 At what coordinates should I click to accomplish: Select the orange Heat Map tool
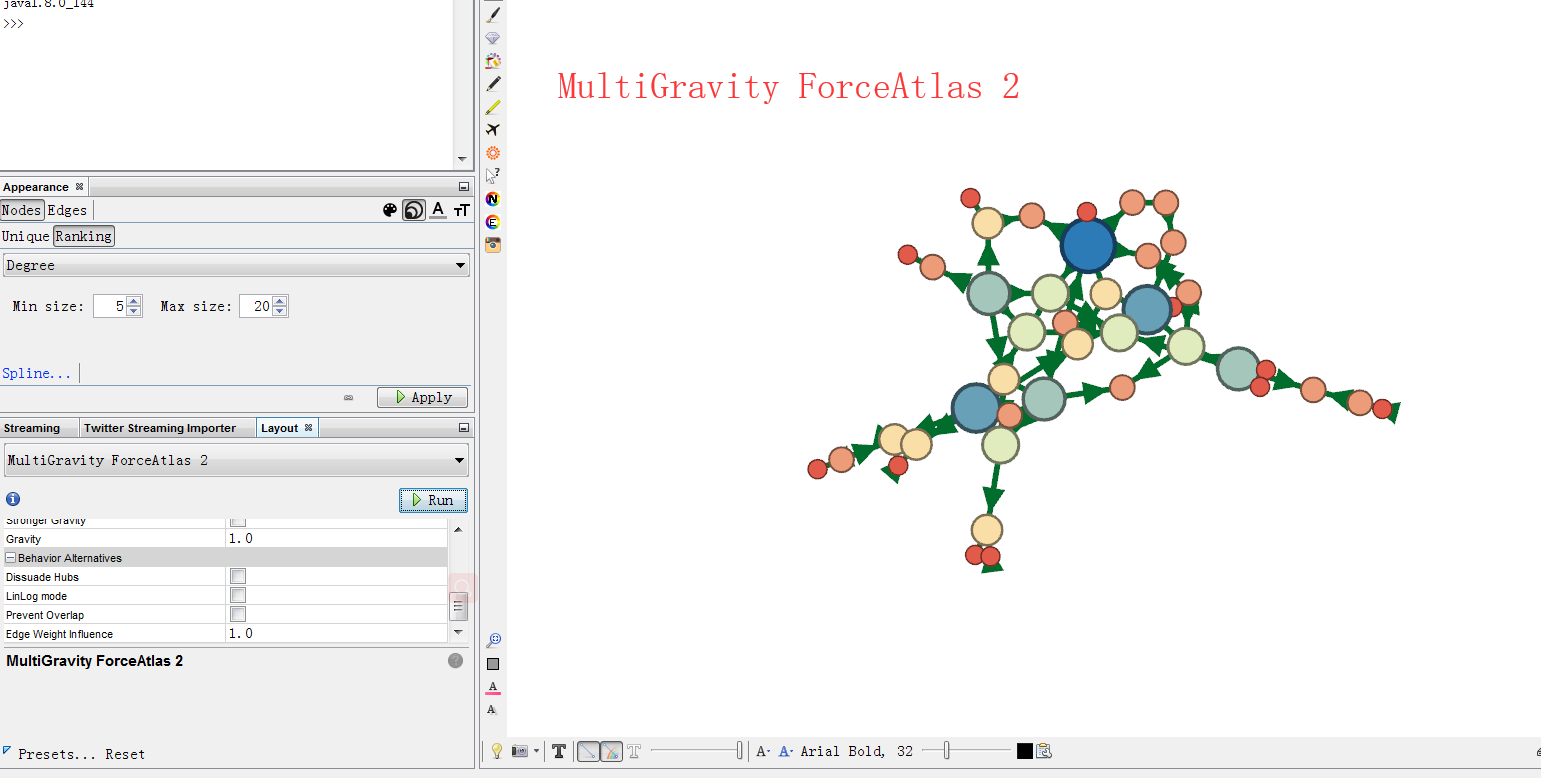point(493,153)
